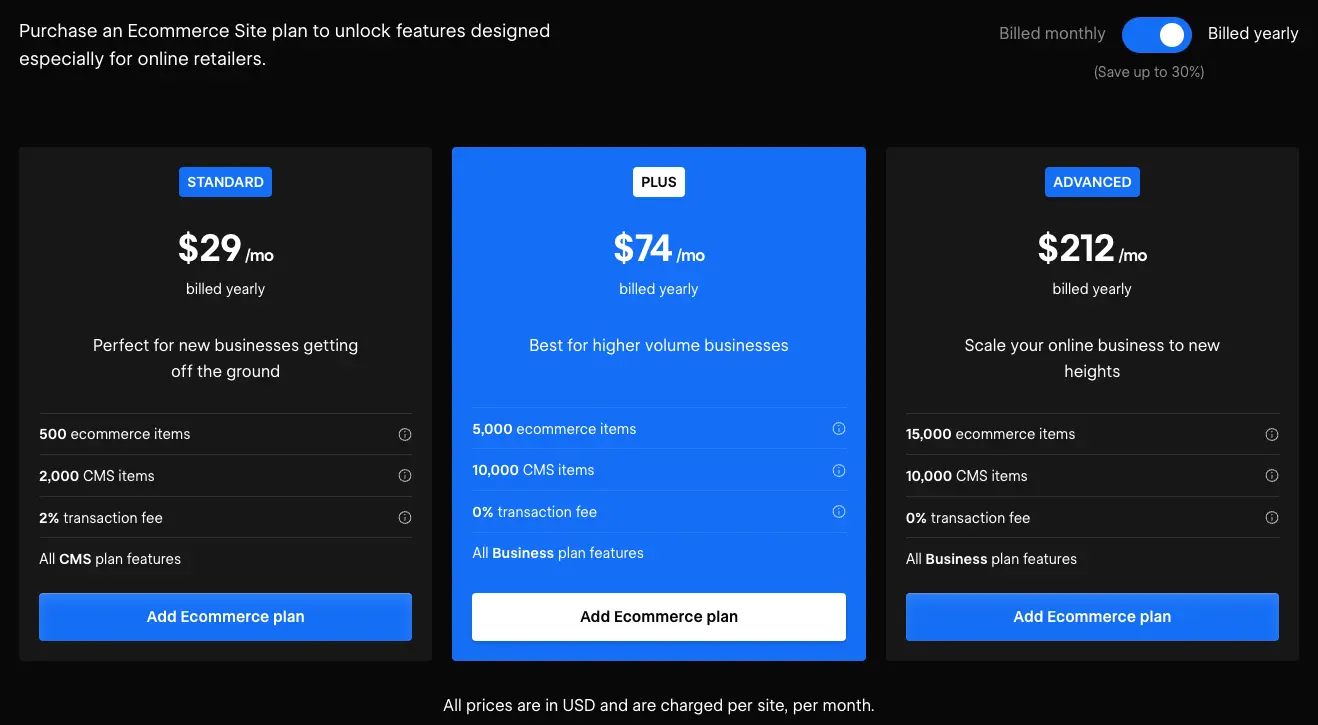Click the ADVANCED plan badge
Viewport: 1318px width, 725px height.
pyautogui.click(x=1092, y=182)
